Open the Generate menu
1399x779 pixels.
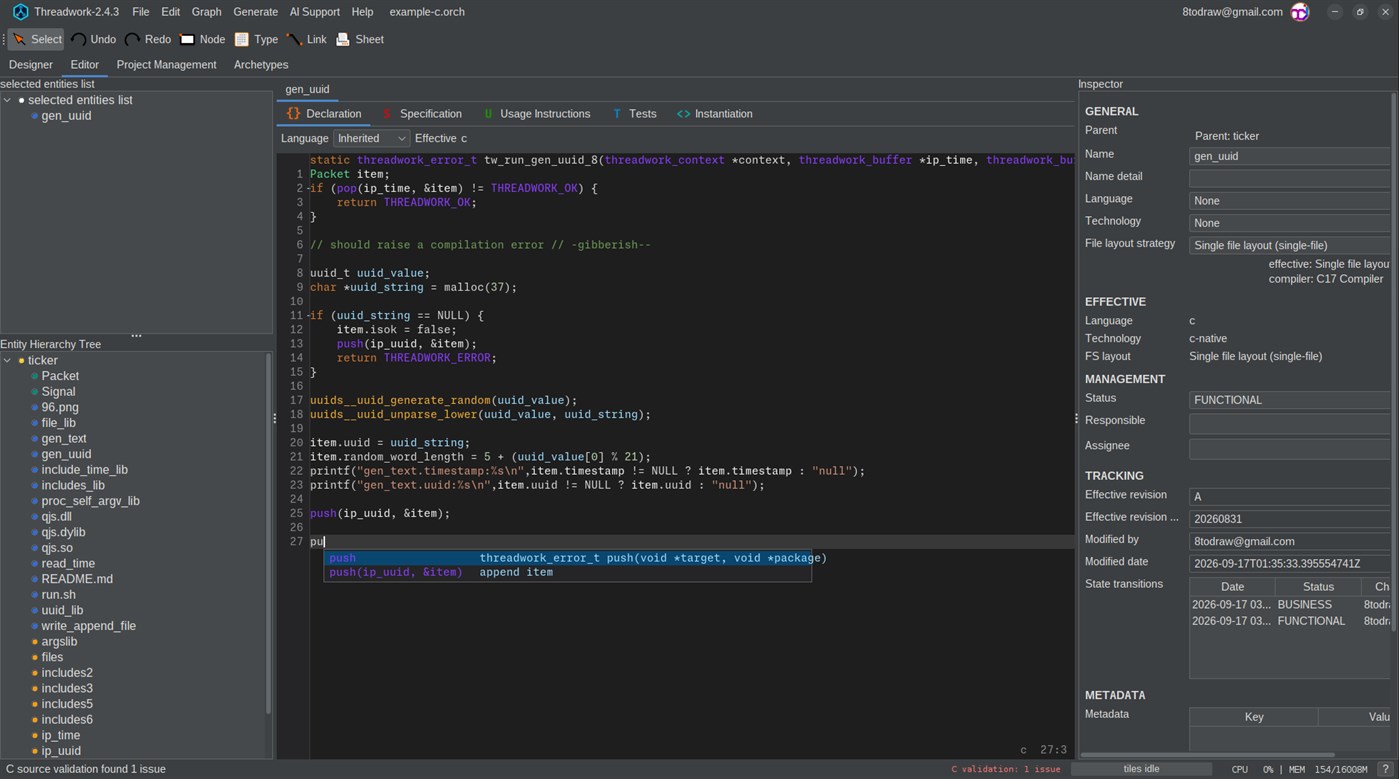[255, 12]
